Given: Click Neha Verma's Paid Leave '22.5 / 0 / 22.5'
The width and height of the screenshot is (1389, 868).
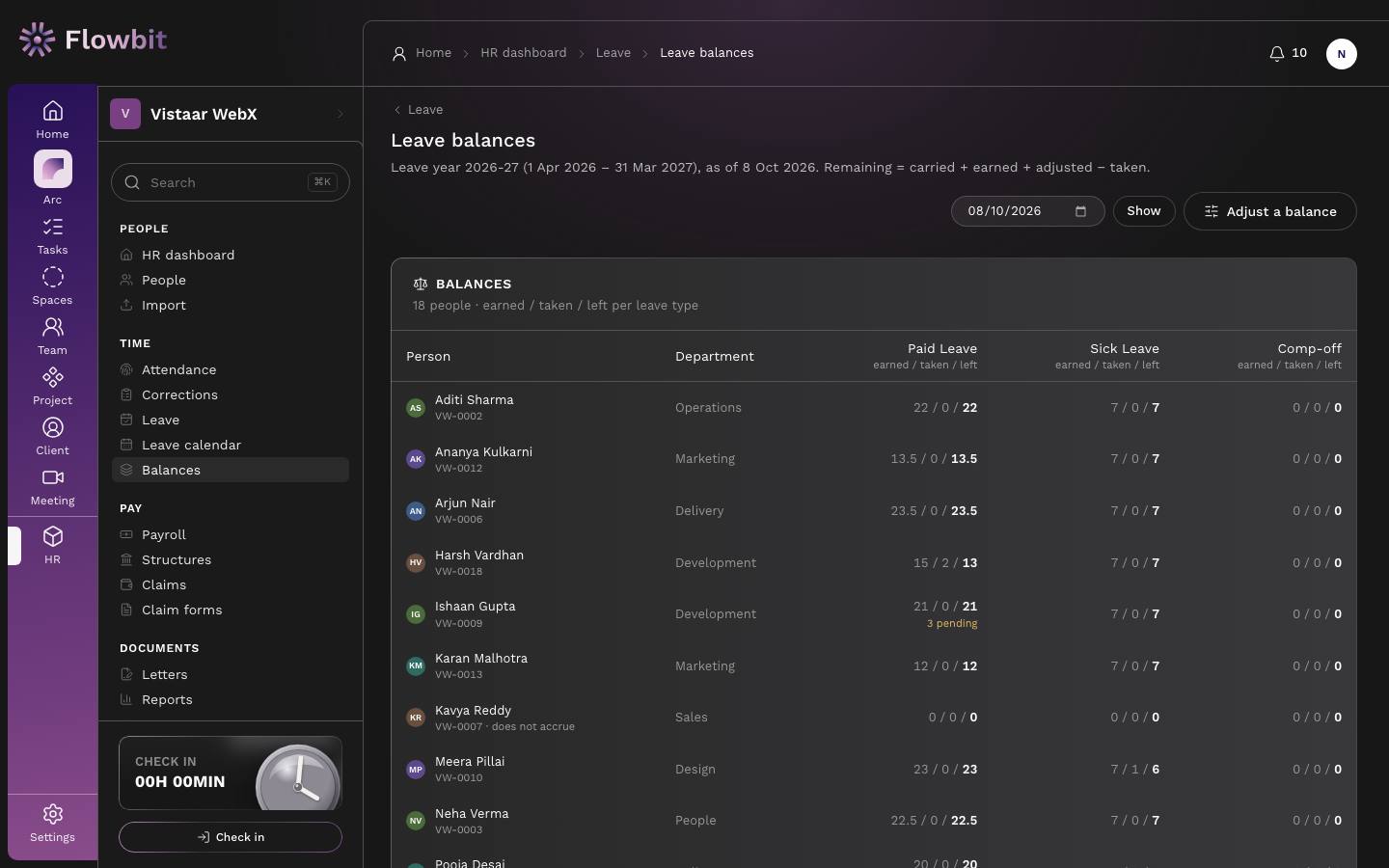Looking at the screenshot, I should pyautogui.click(x=934, y=821).
